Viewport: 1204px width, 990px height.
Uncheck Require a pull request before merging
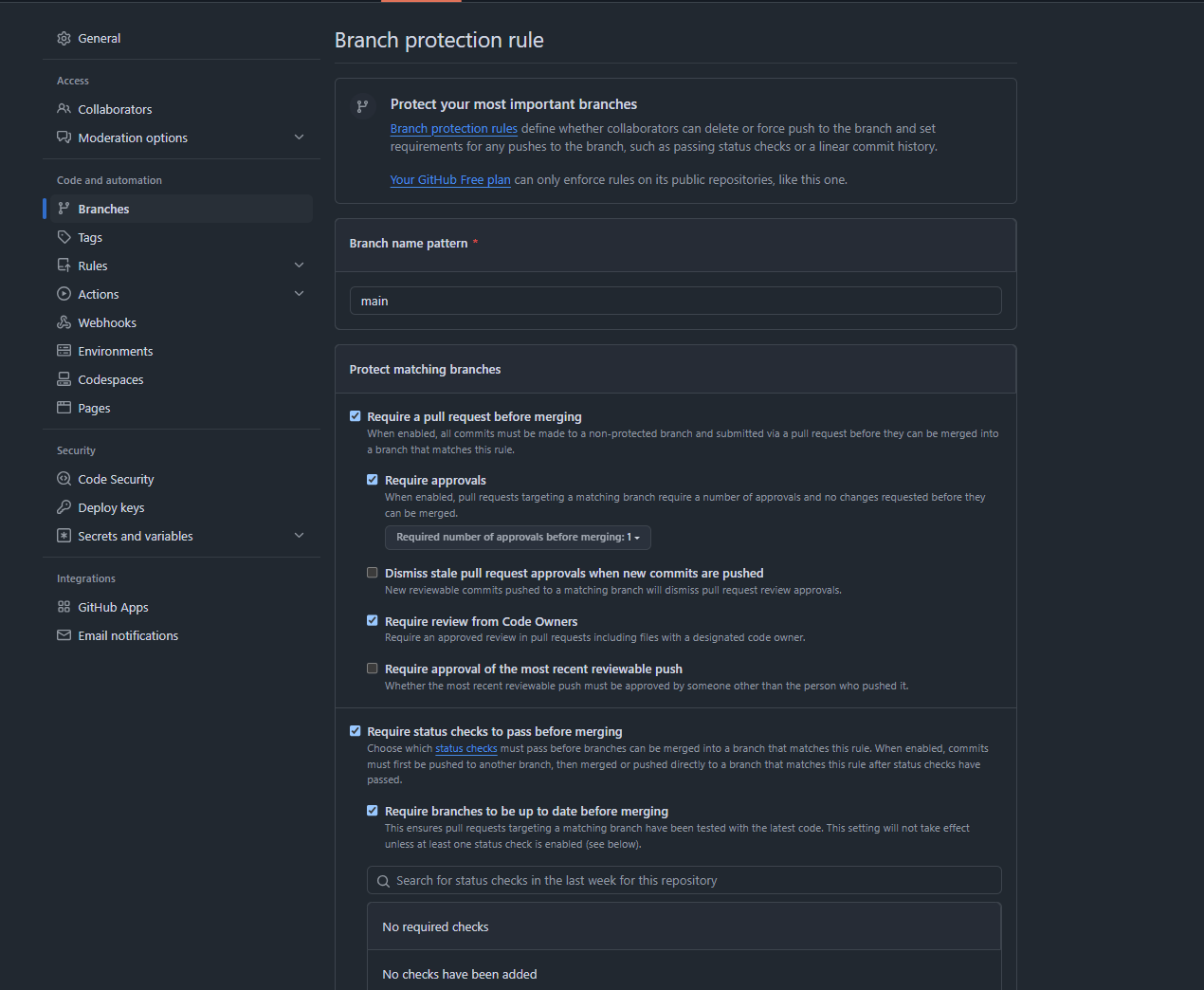pyautogui.click(x=356, y=416)
